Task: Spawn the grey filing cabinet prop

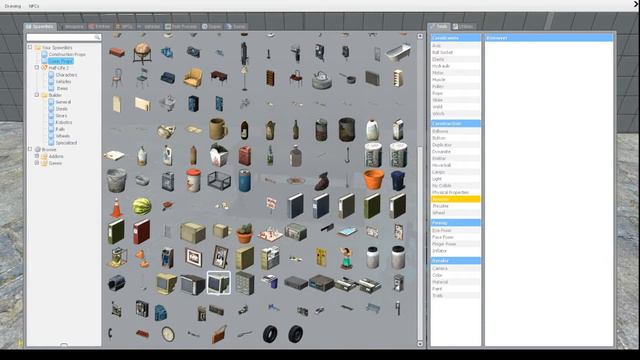Action: pos(244,283)
